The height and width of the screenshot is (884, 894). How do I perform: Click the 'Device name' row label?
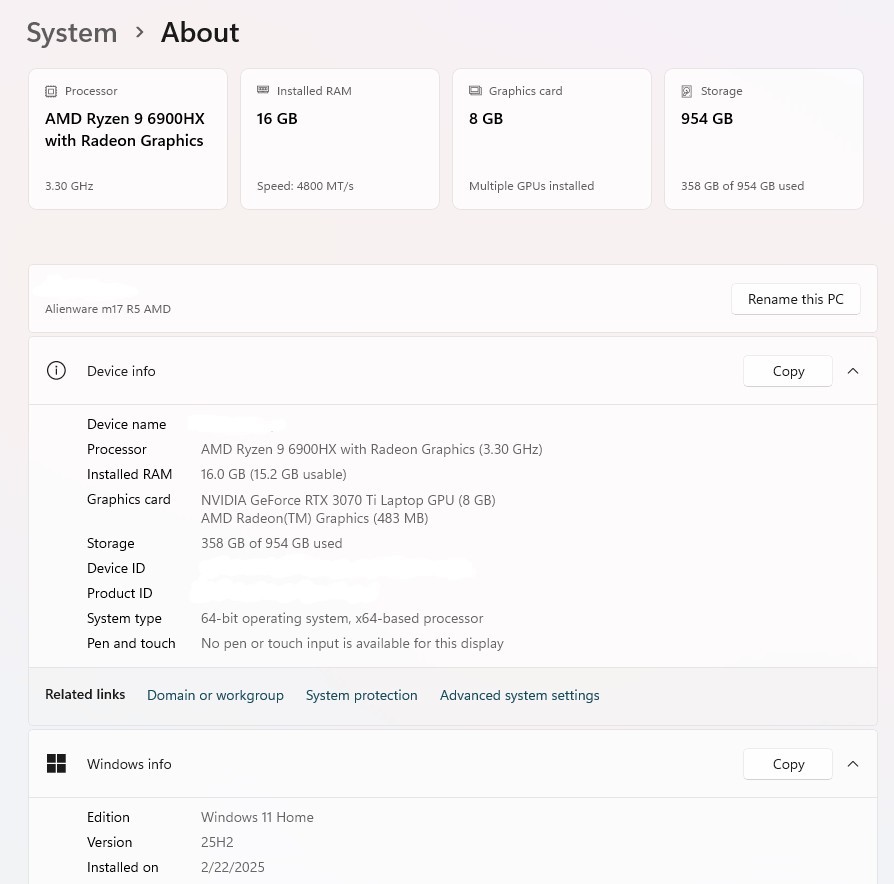127,424
